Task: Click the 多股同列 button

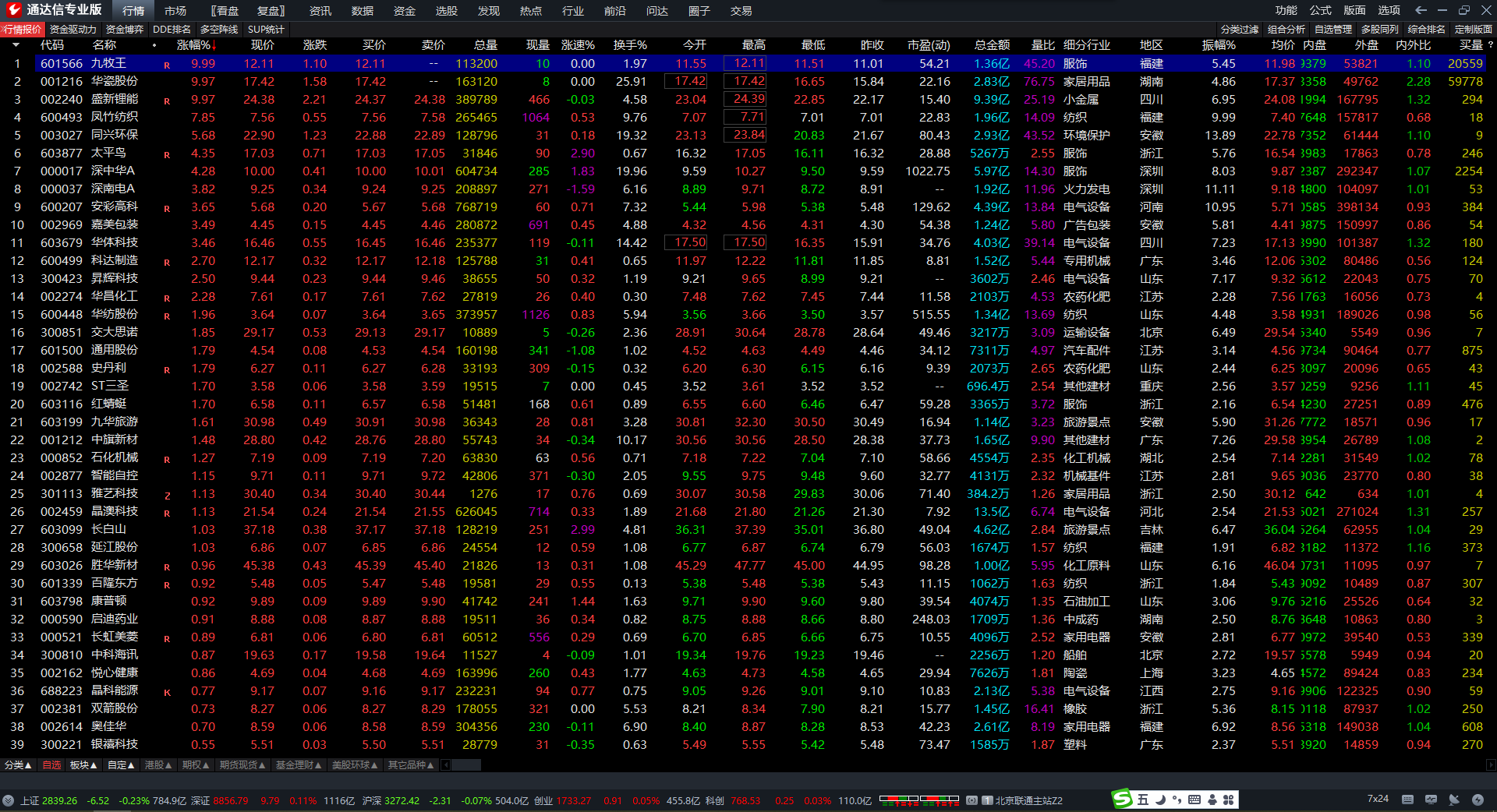Action: (1380, 30)
